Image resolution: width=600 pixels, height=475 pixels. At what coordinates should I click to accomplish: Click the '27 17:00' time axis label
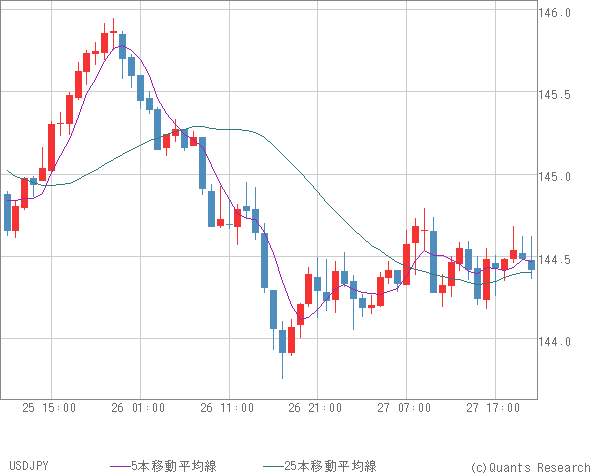click(x=493, y=408)
